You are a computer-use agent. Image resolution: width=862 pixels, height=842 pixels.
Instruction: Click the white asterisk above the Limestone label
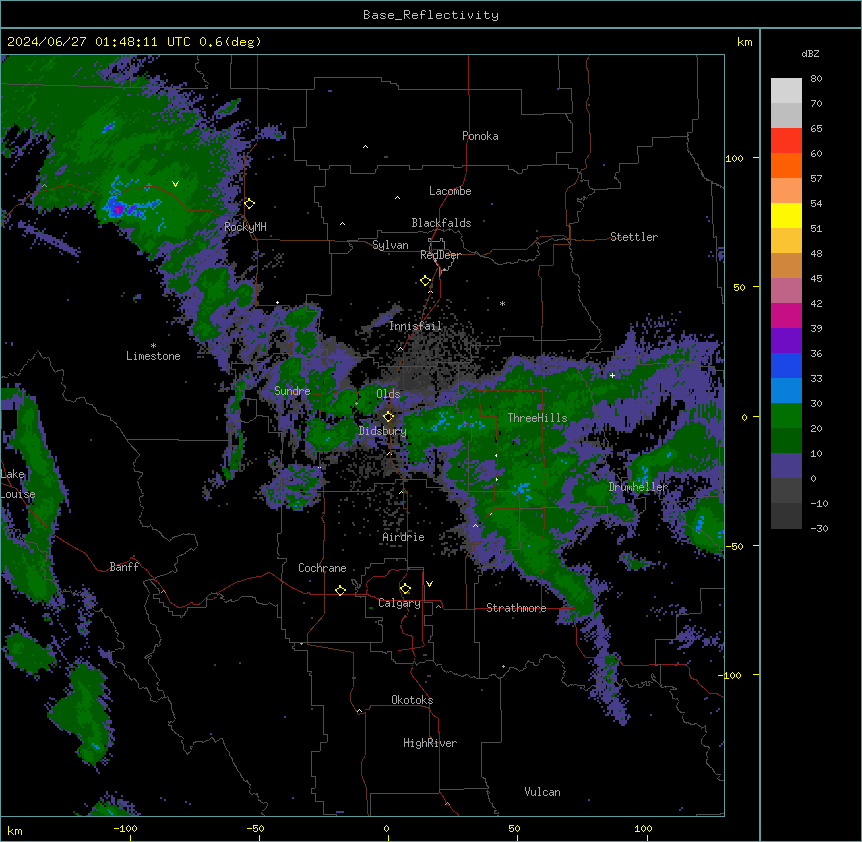(x=153, y=346)
